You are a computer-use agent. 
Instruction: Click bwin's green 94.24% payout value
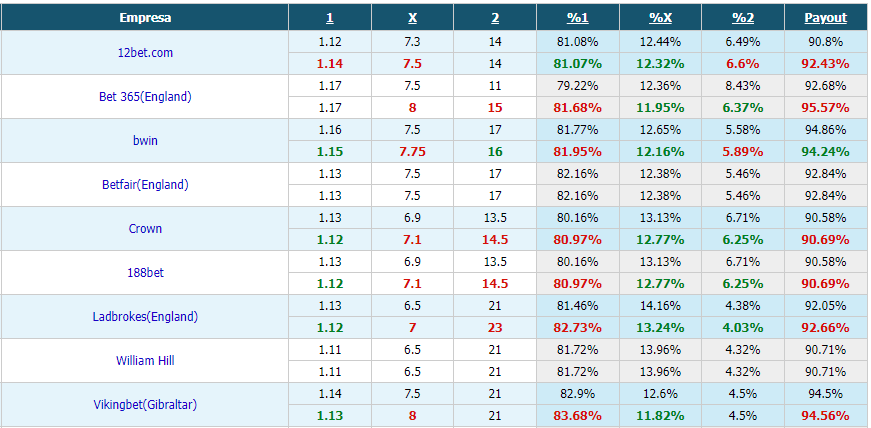pos(825,152)
